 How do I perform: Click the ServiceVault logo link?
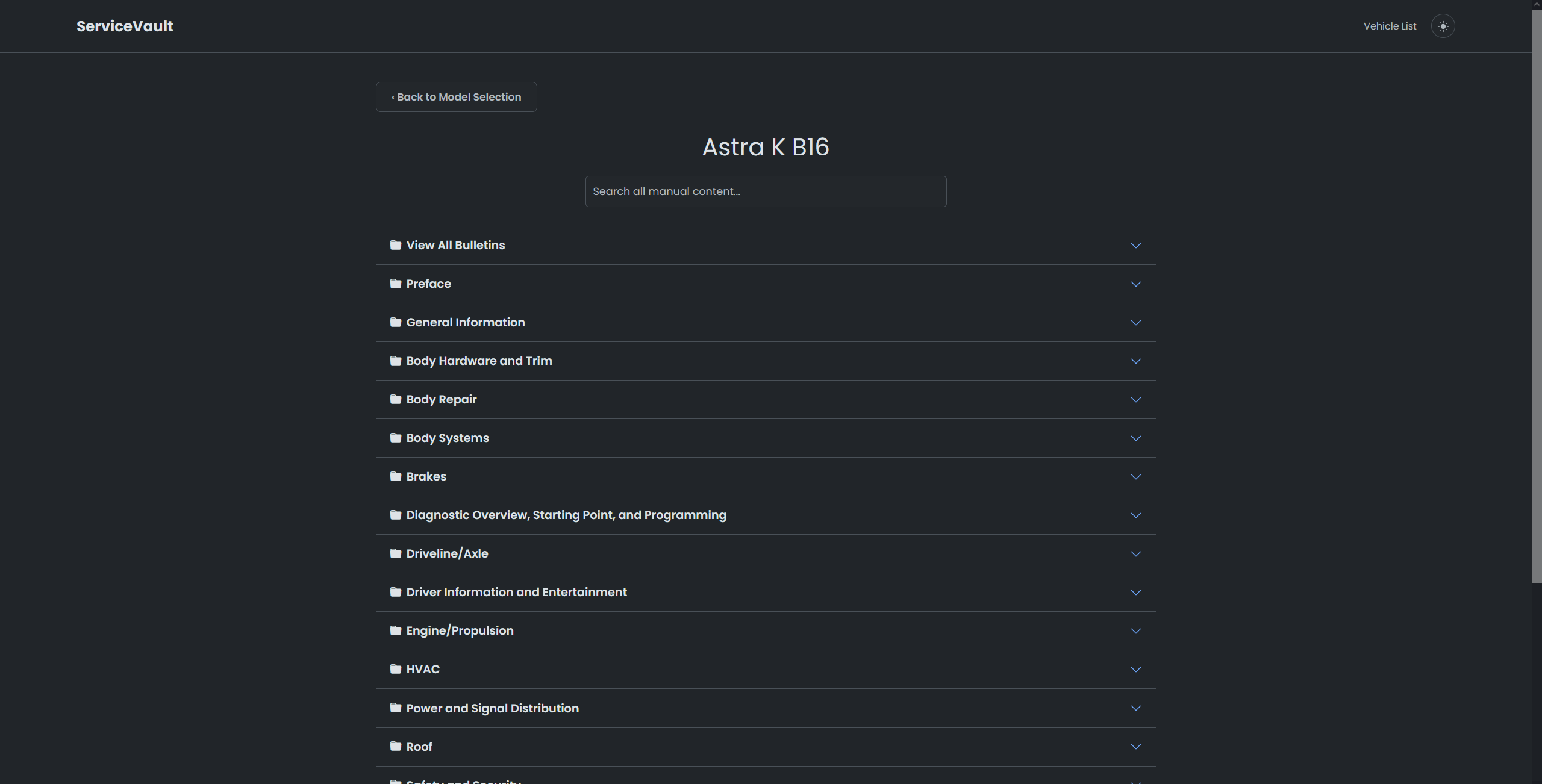(125, 26)
